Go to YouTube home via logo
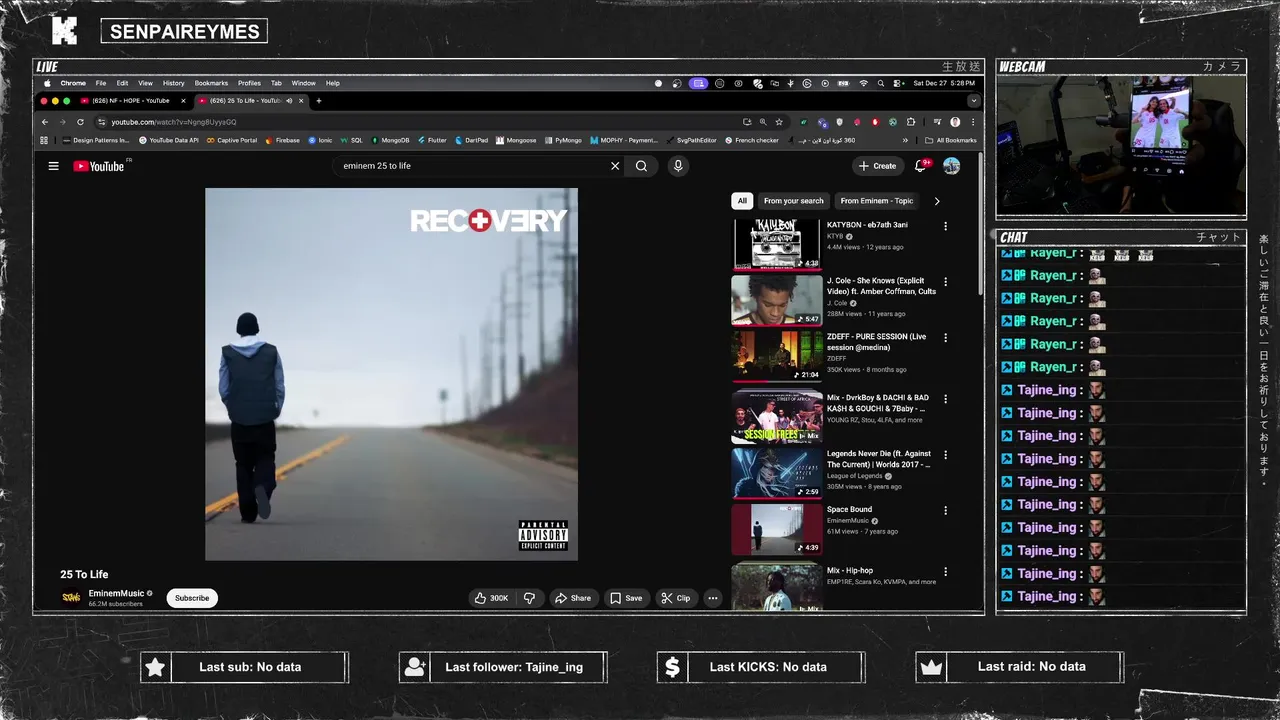Screen dimensions: 1280x720 99,166
